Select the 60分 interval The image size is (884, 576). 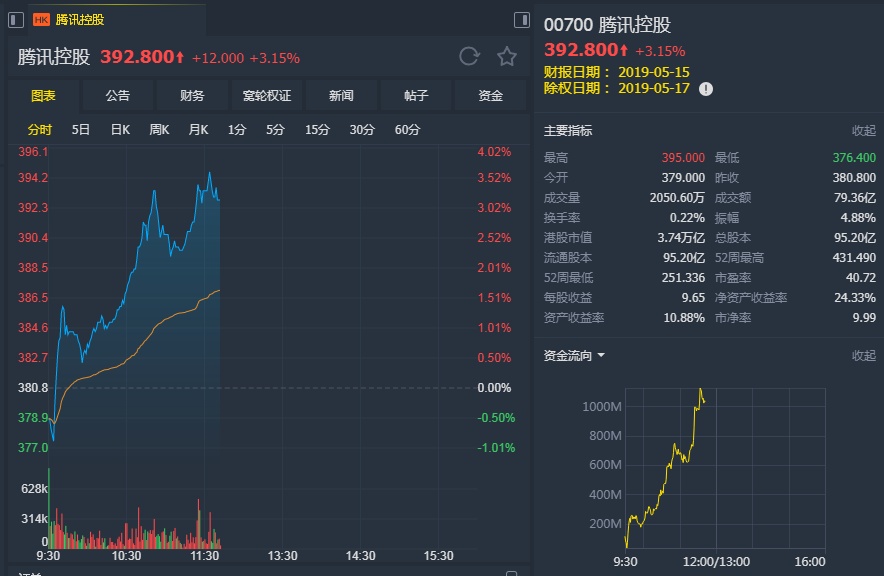(x=407, y=130)
